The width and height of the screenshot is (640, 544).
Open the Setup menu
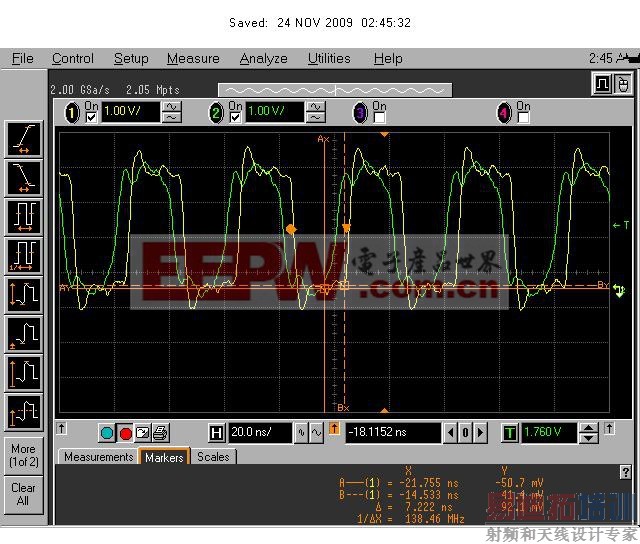[x=131, y=59]
